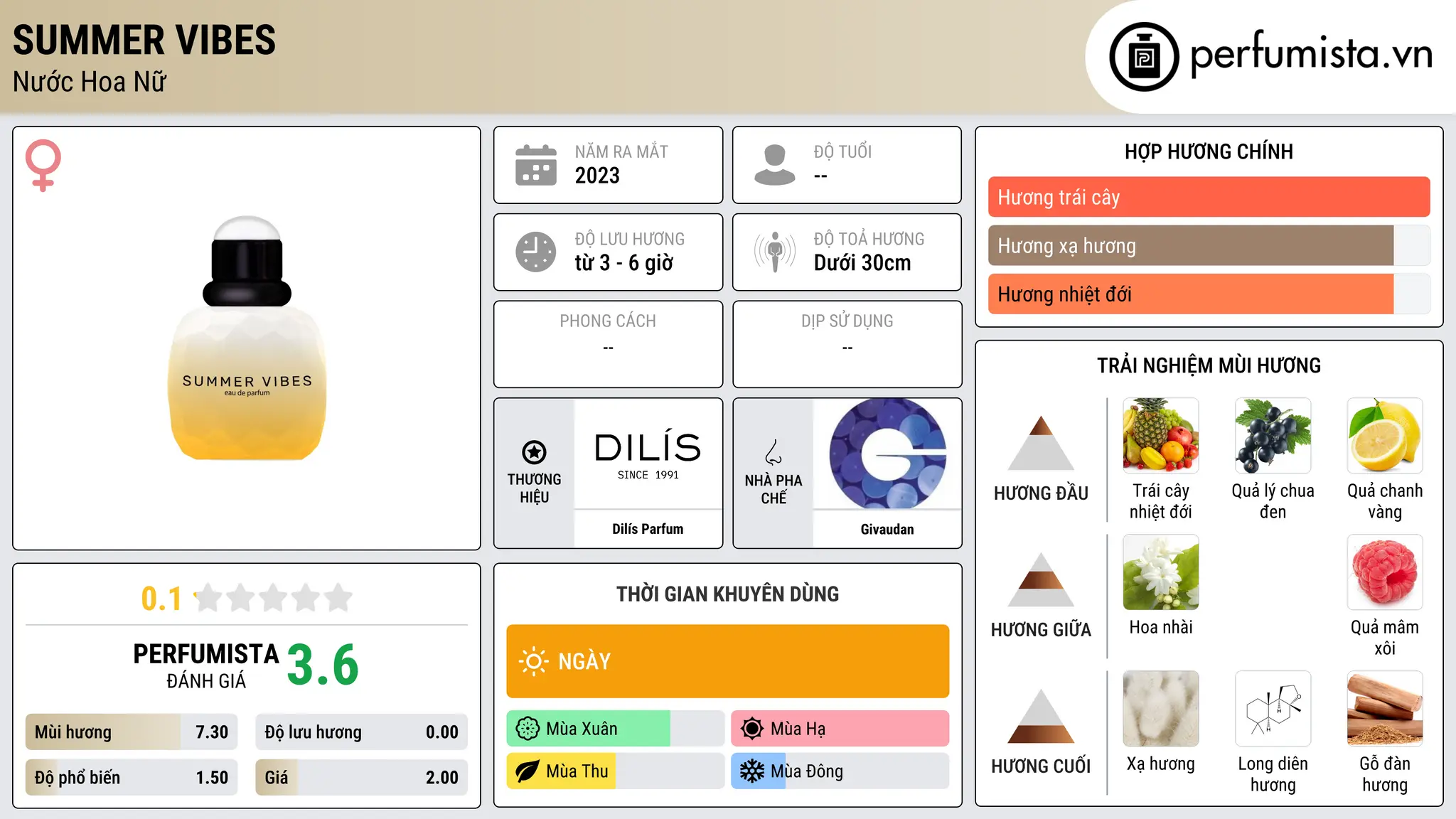The image size is (1456, 819).
Task: Click the Thương hiệu label
Action: 534,488
